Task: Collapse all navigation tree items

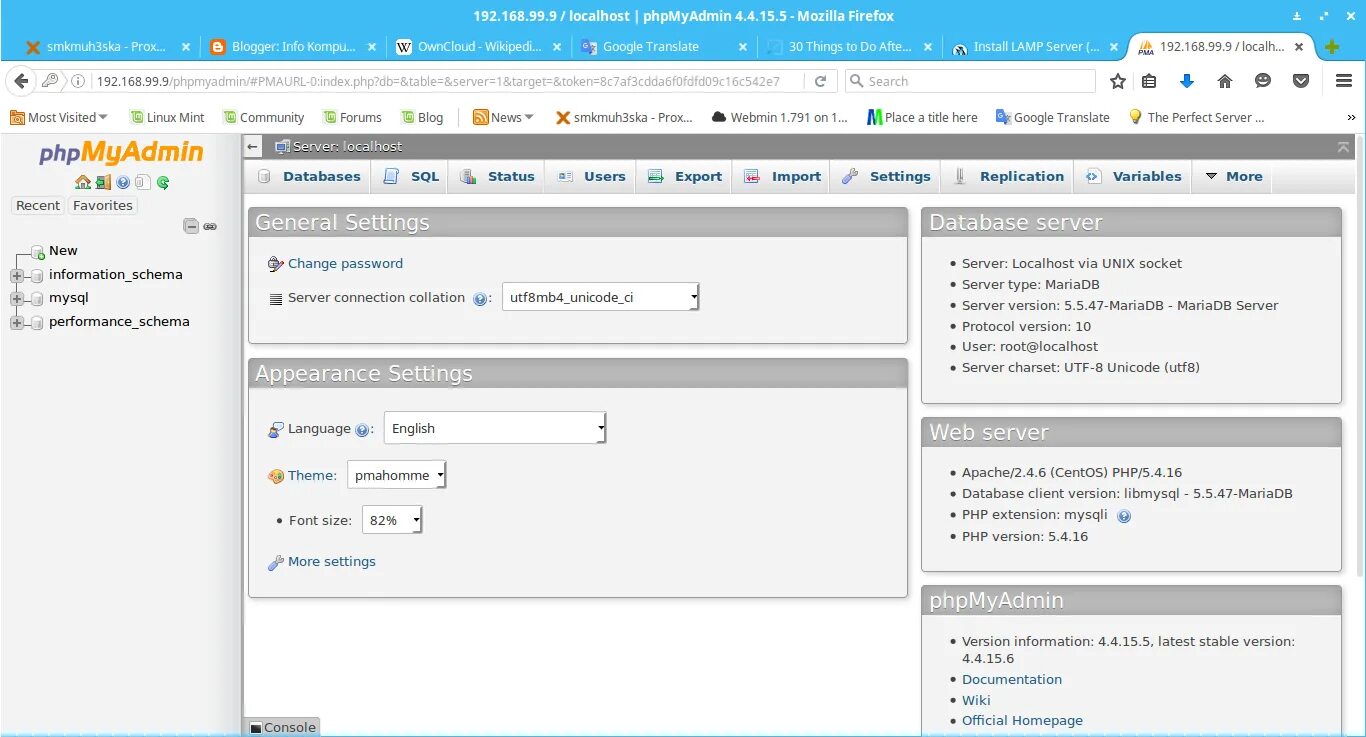Action: tap(191, 226)
